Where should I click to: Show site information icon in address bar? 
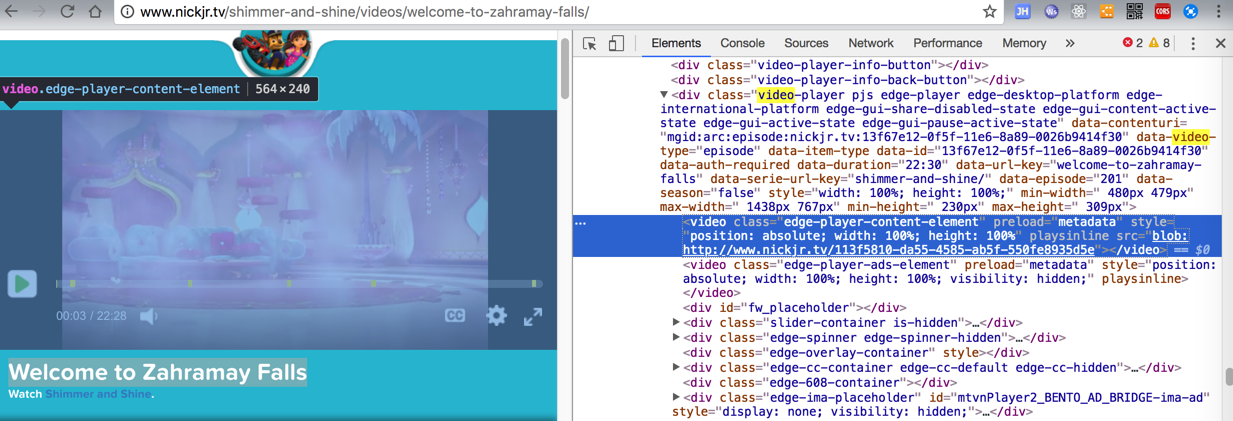128,12
